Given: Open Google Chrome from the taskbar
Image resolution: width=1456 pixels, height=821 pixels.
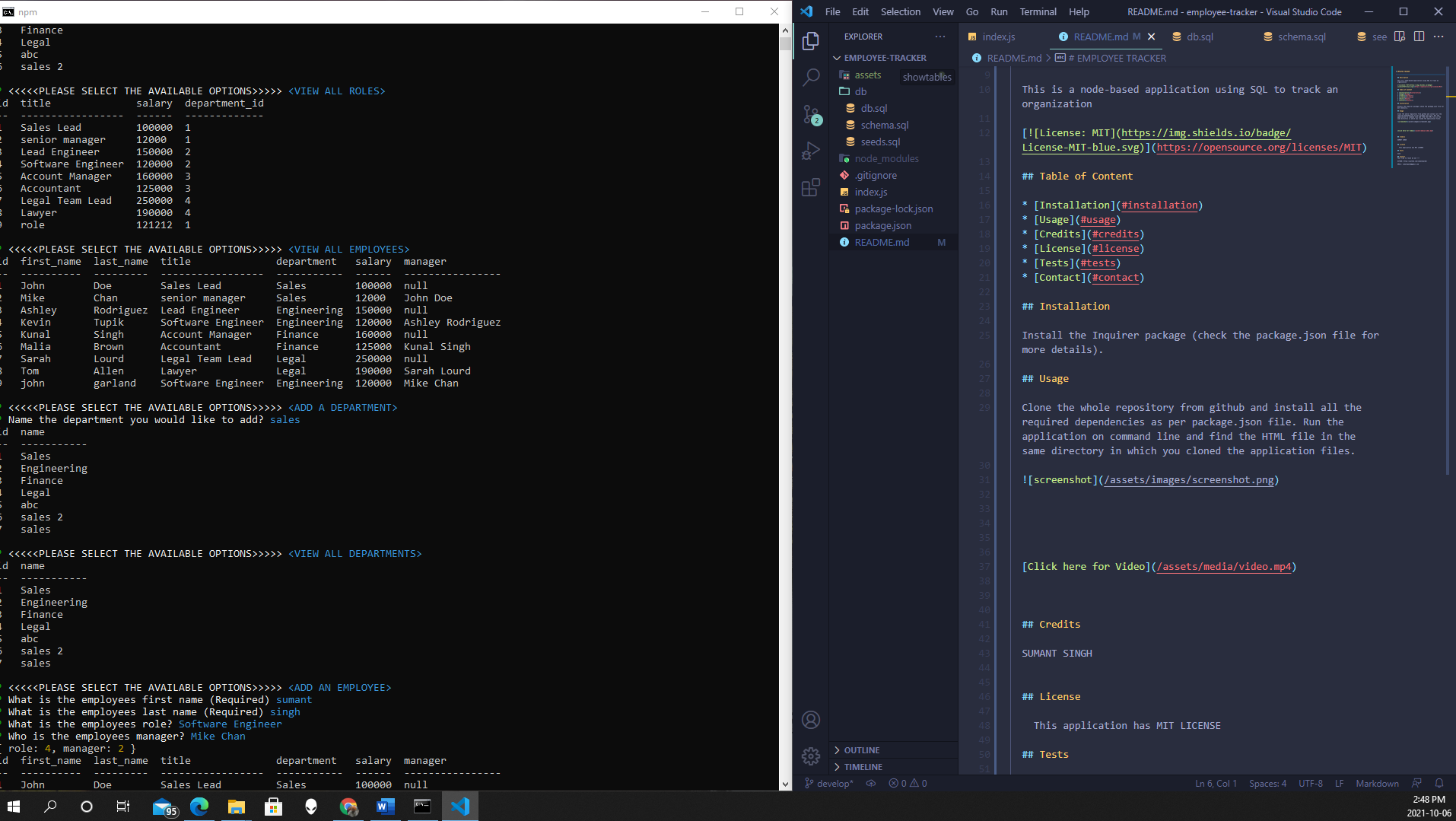Looking at the screenshot, I should [x=348, y=806].
